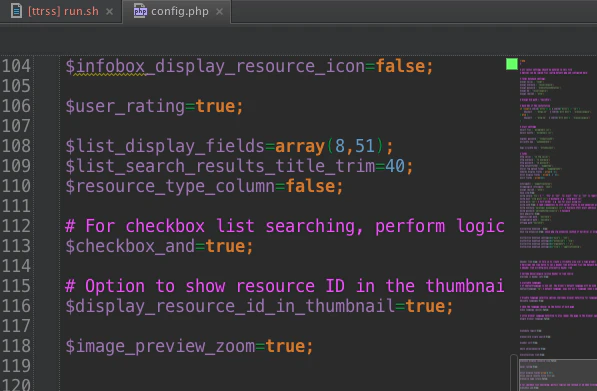
Task: Click line number 112 in gutter
Action: tap(16, 226)
